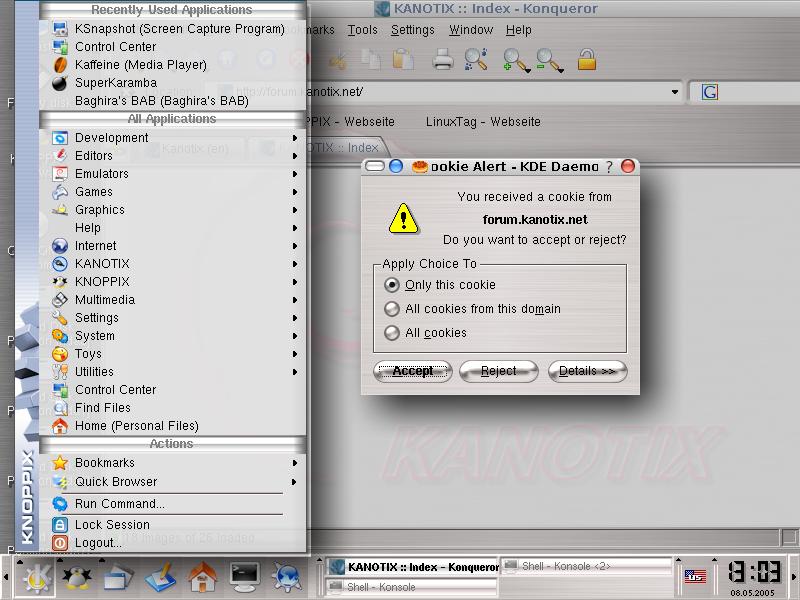Click the zoom in magnifier icon

[515, 60]
